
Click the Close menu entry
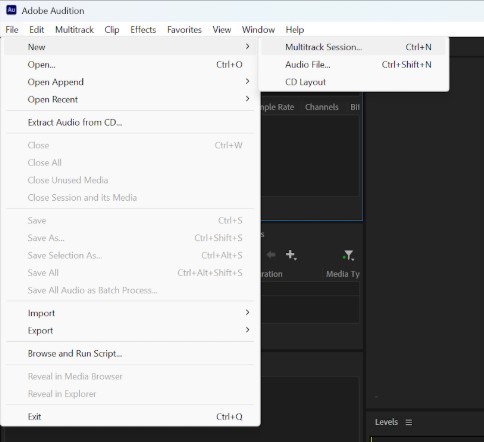point(130,145)
